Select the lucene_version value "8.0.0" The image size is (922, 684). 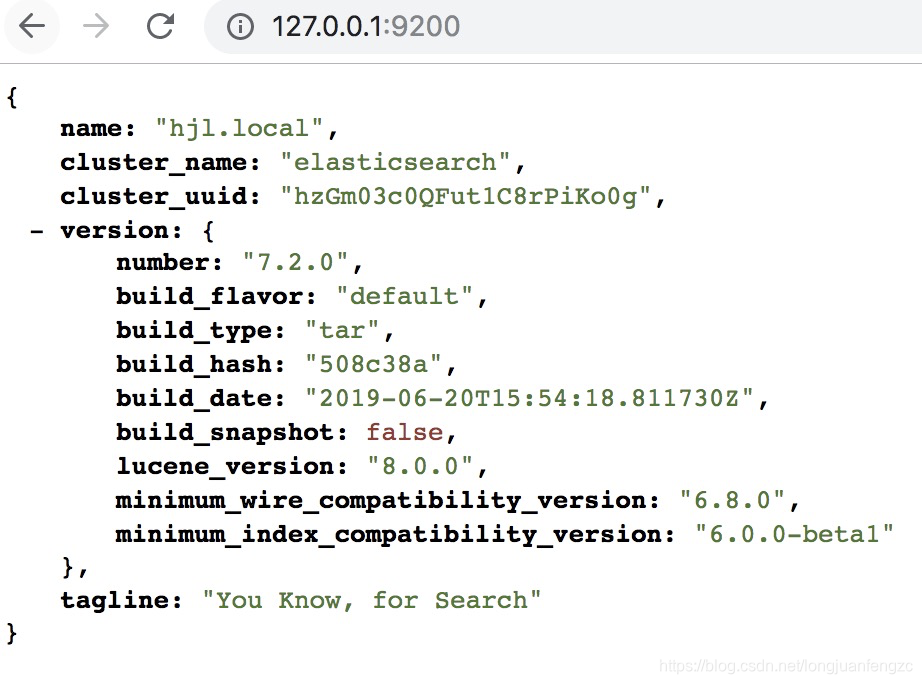pos(420,466)
